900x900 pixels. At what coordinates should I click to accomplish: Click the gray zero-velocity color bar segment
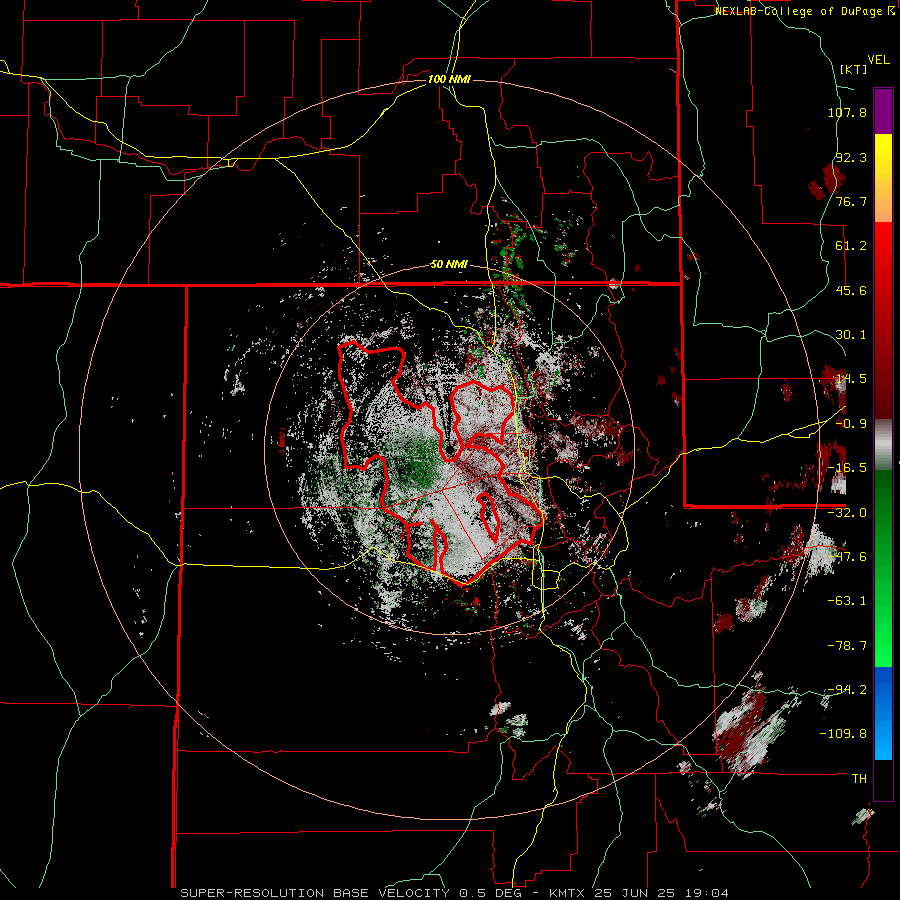pyautogui.click(x=883, y=445)
